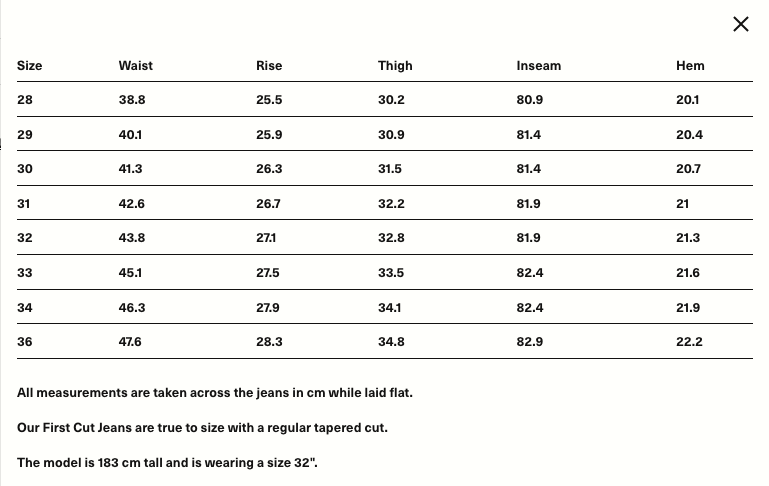Select the size 28 row label
This screenshot has width=769, height=486.
(25, 100)
